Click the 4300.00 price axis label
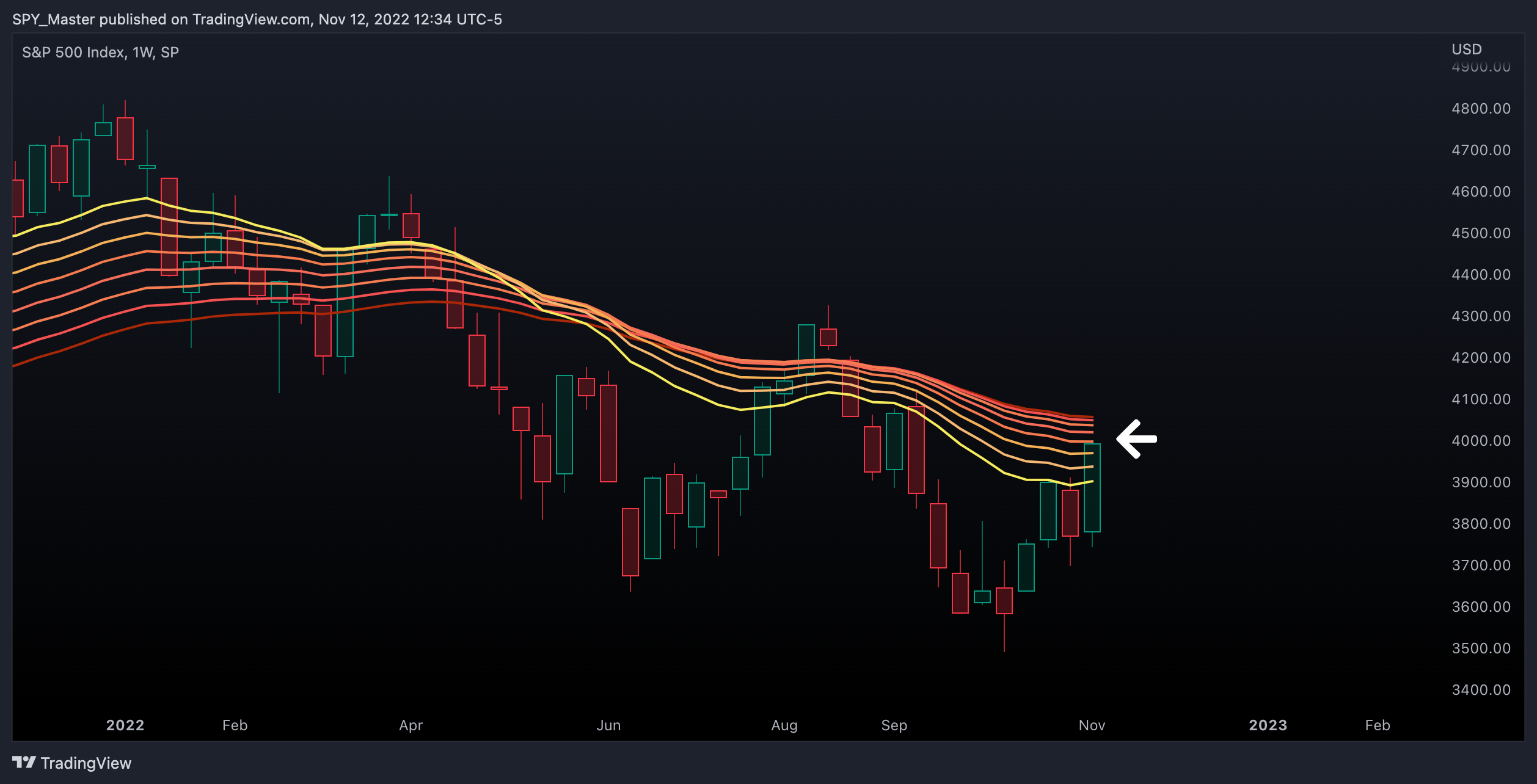Viewport: 1537px width, 784px height. click(x=1481, y=316)
